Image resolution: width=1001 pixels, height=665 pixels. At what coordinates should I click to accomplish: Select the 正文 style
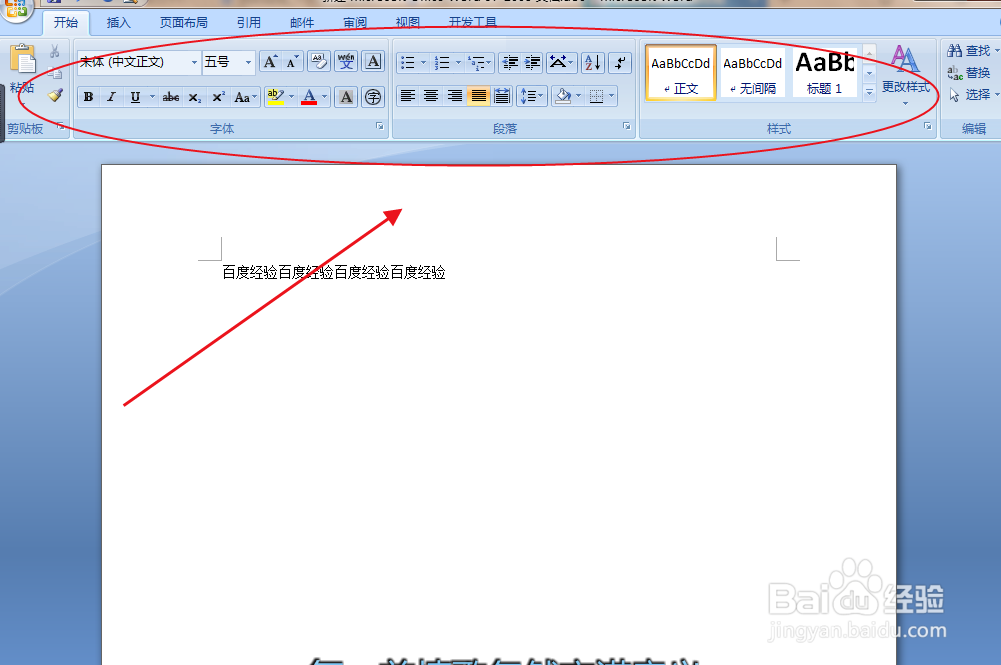click(681, 73)
